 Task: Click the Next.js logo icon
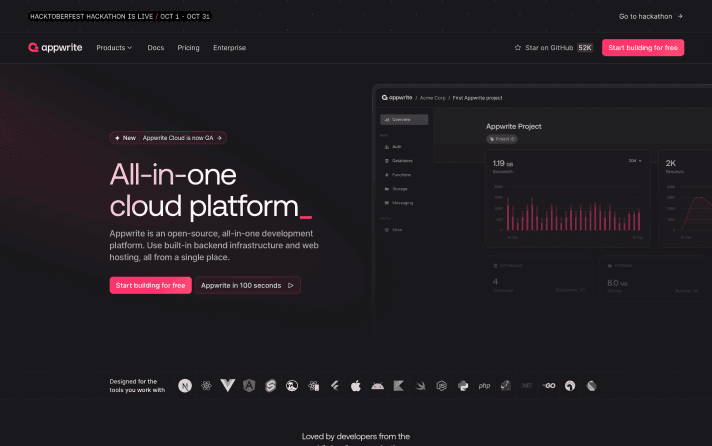click(185, 386)
